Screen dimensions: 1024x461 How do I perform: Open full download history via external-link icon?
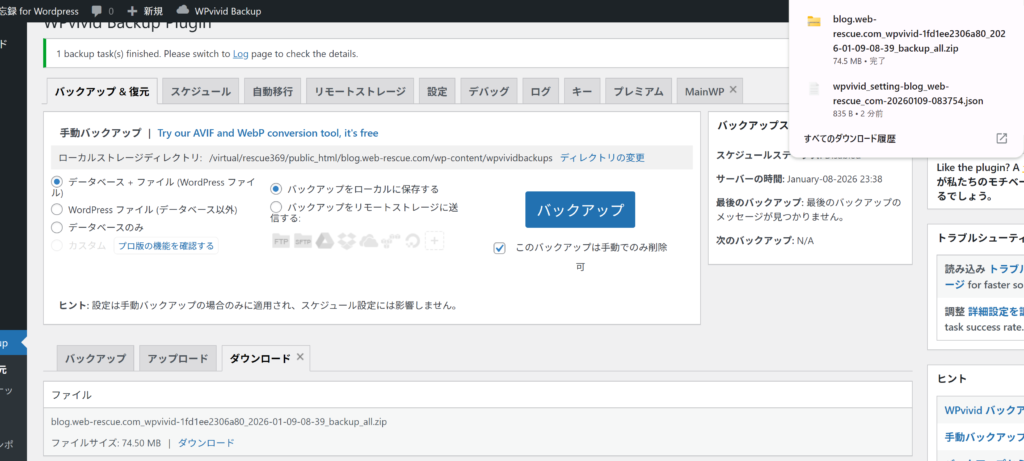(x=1001, y=138)
